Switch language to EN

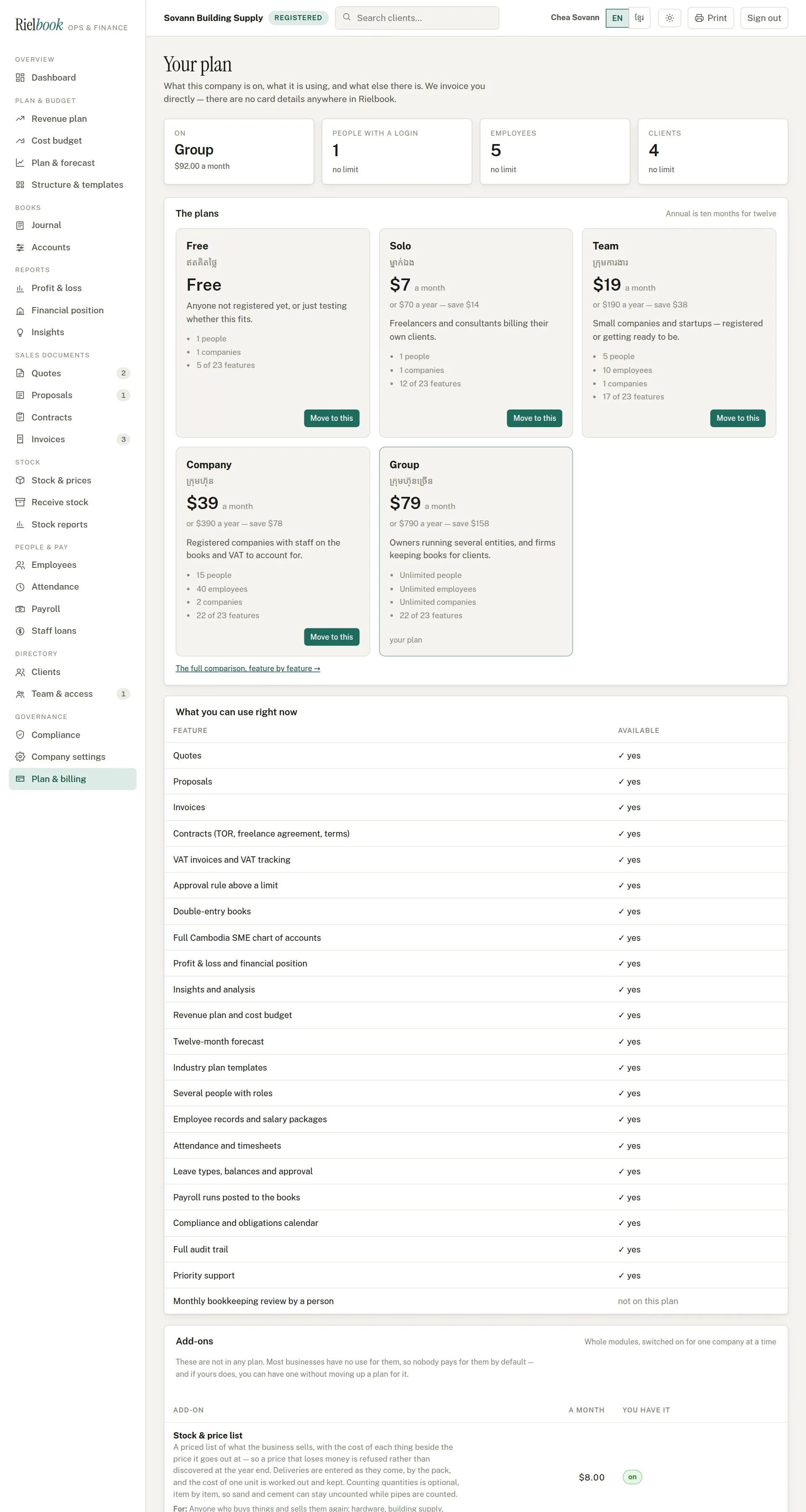(x=617, y=18)
